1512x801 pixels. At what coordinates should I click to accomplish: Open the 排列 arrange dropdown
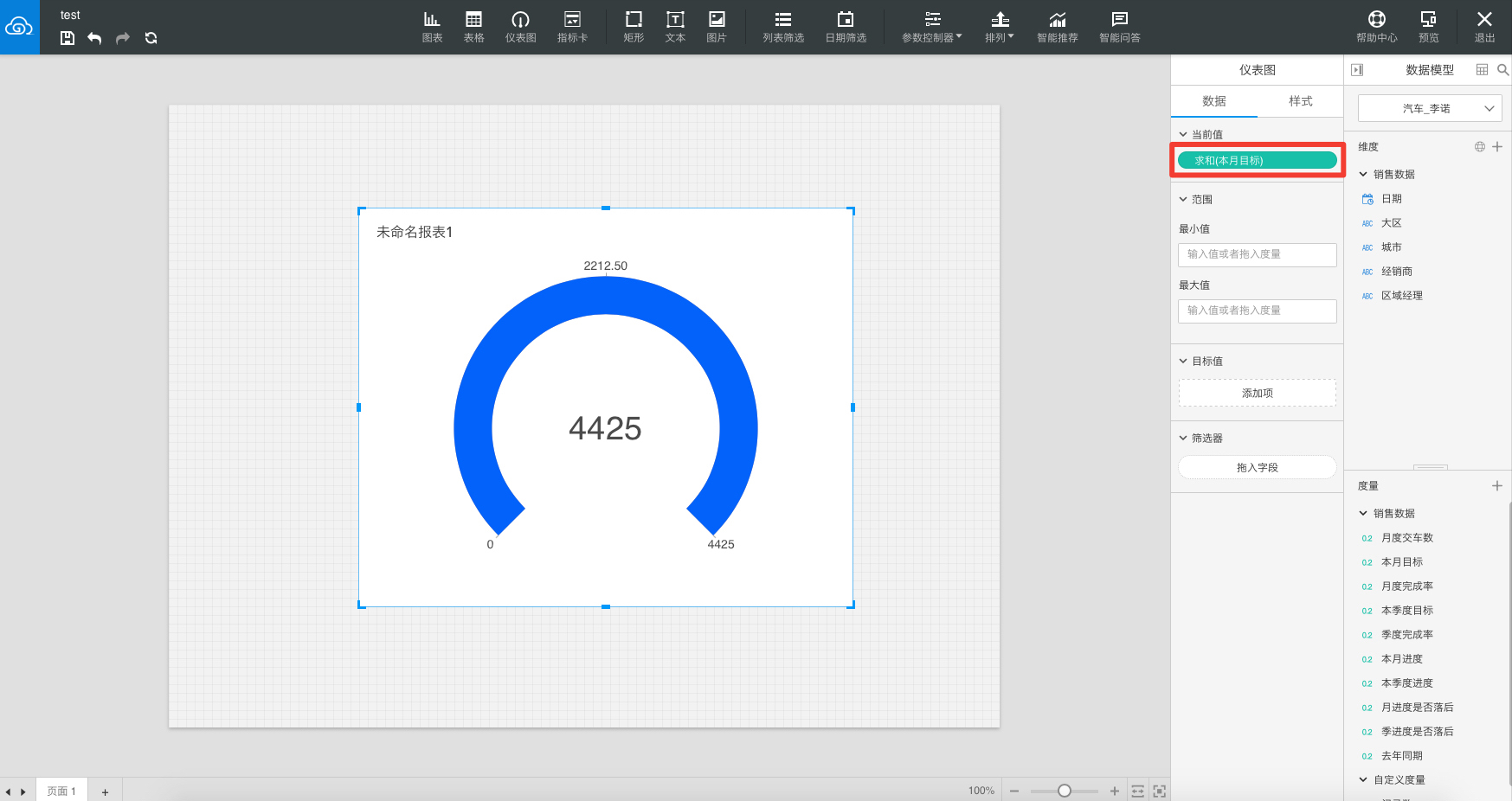(x=1000, y=27)
